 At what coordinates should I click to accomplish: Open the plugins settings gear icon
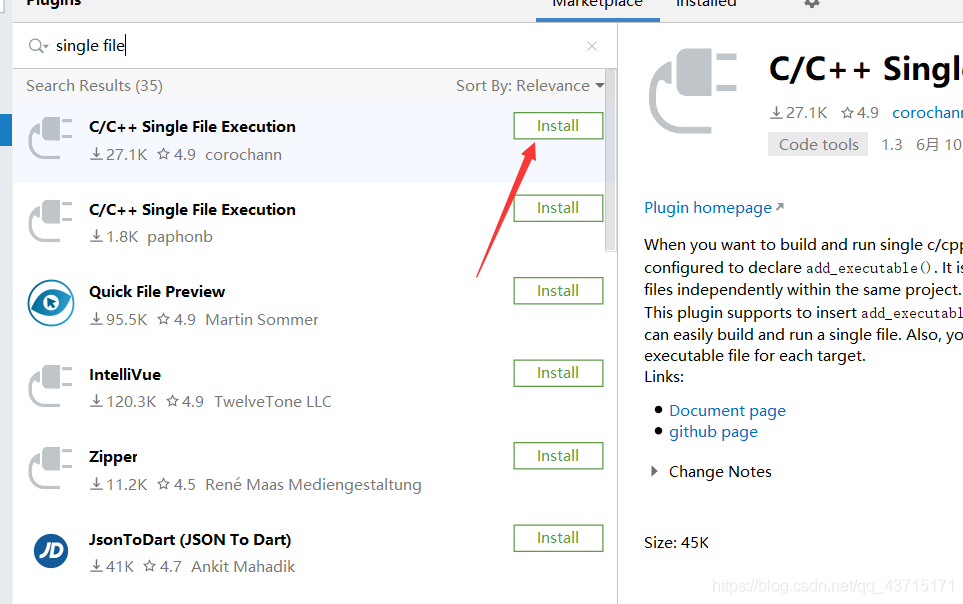812,4
